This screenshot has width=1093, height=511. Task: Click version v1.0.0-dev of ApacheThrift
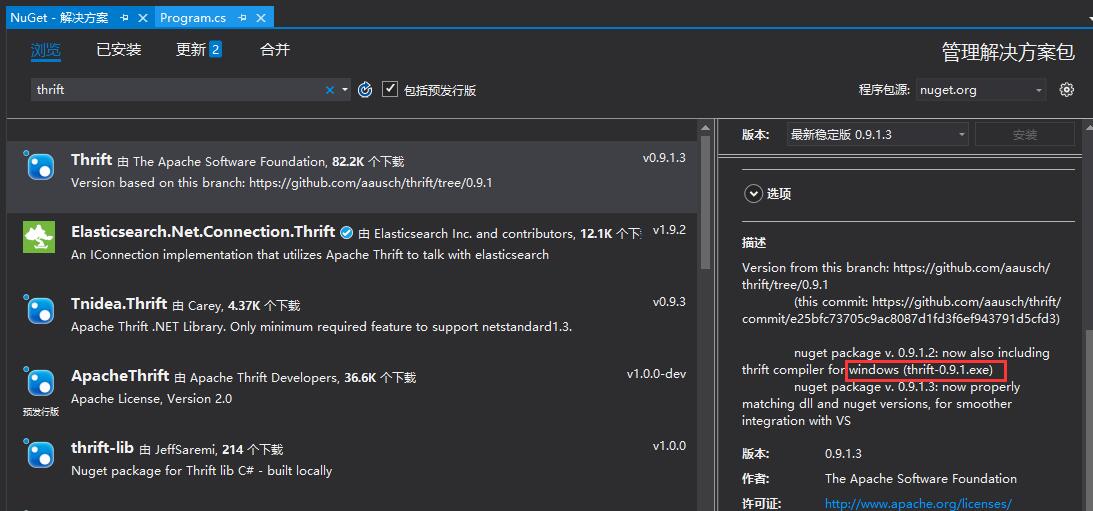pos(656,374)
